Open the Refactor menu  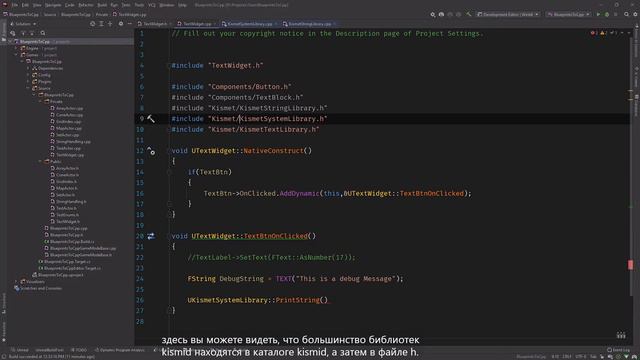[x=86, y=5]
